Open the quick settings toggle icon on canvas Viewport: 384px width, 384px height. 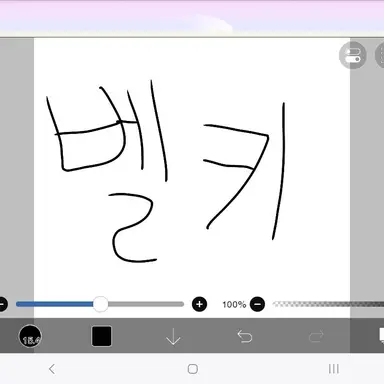coord(353,55)
